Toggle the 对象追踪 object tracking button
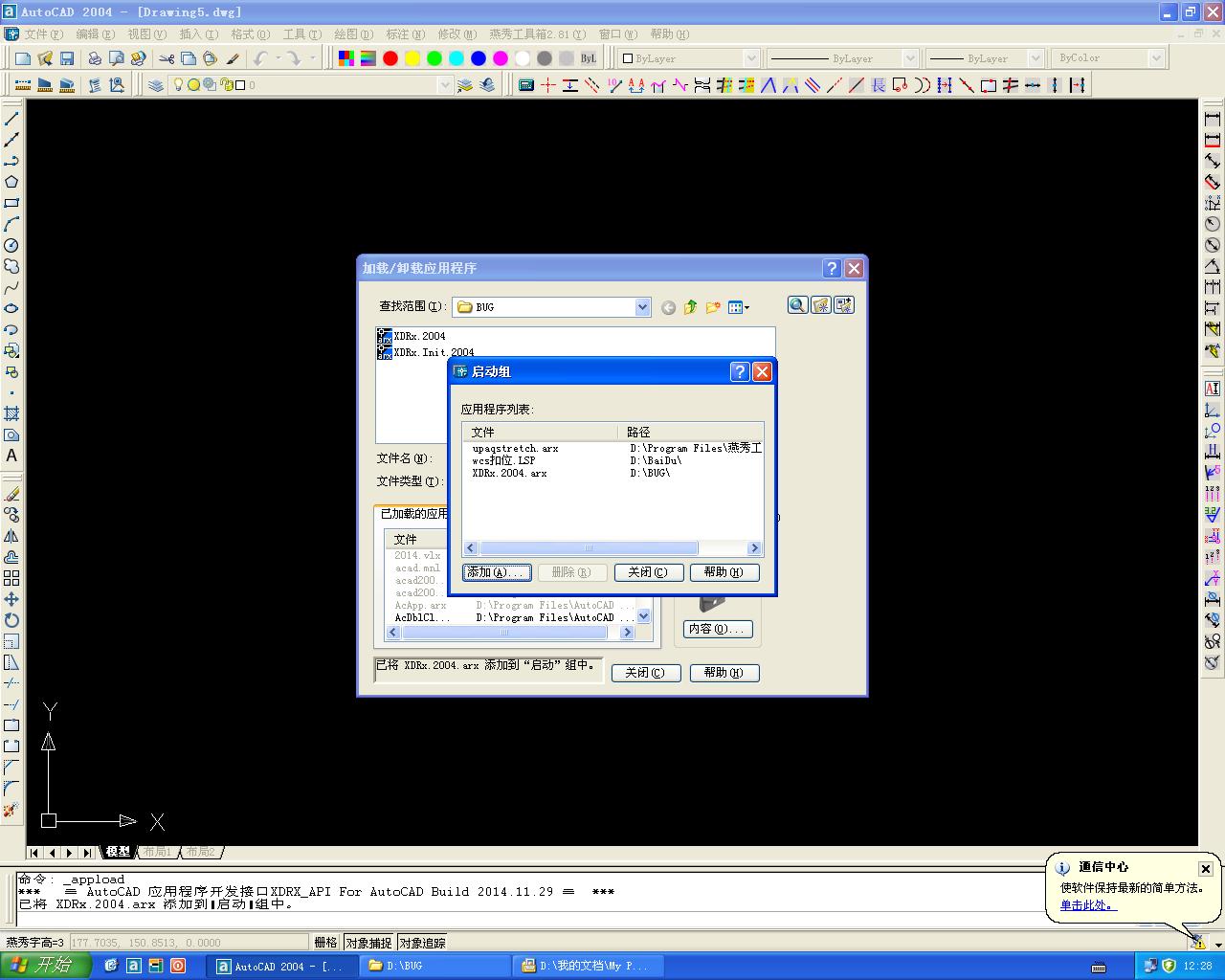 (422, 943)
